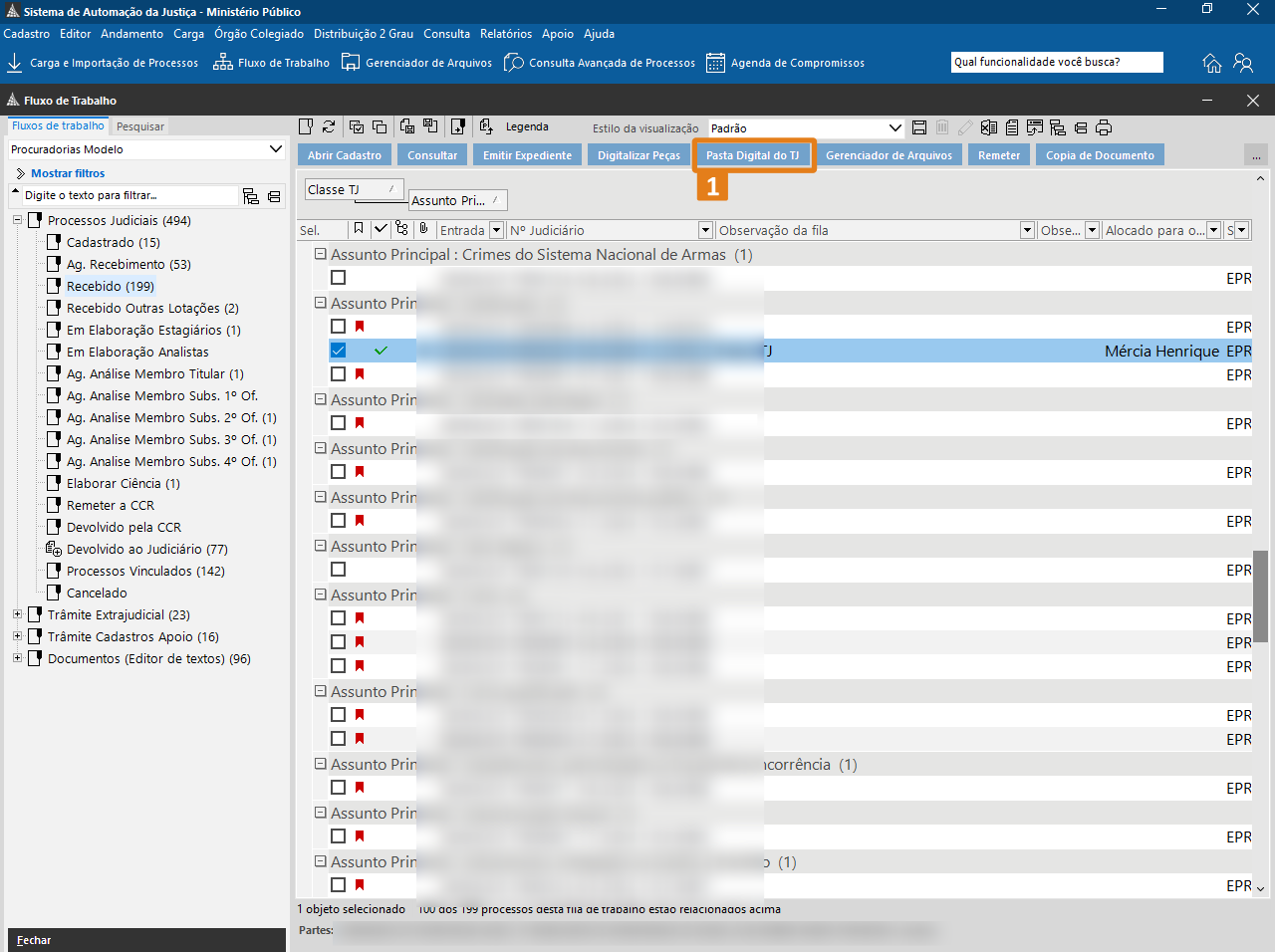Collapse the Processos Judiciais tree node

tap(17, 220)
